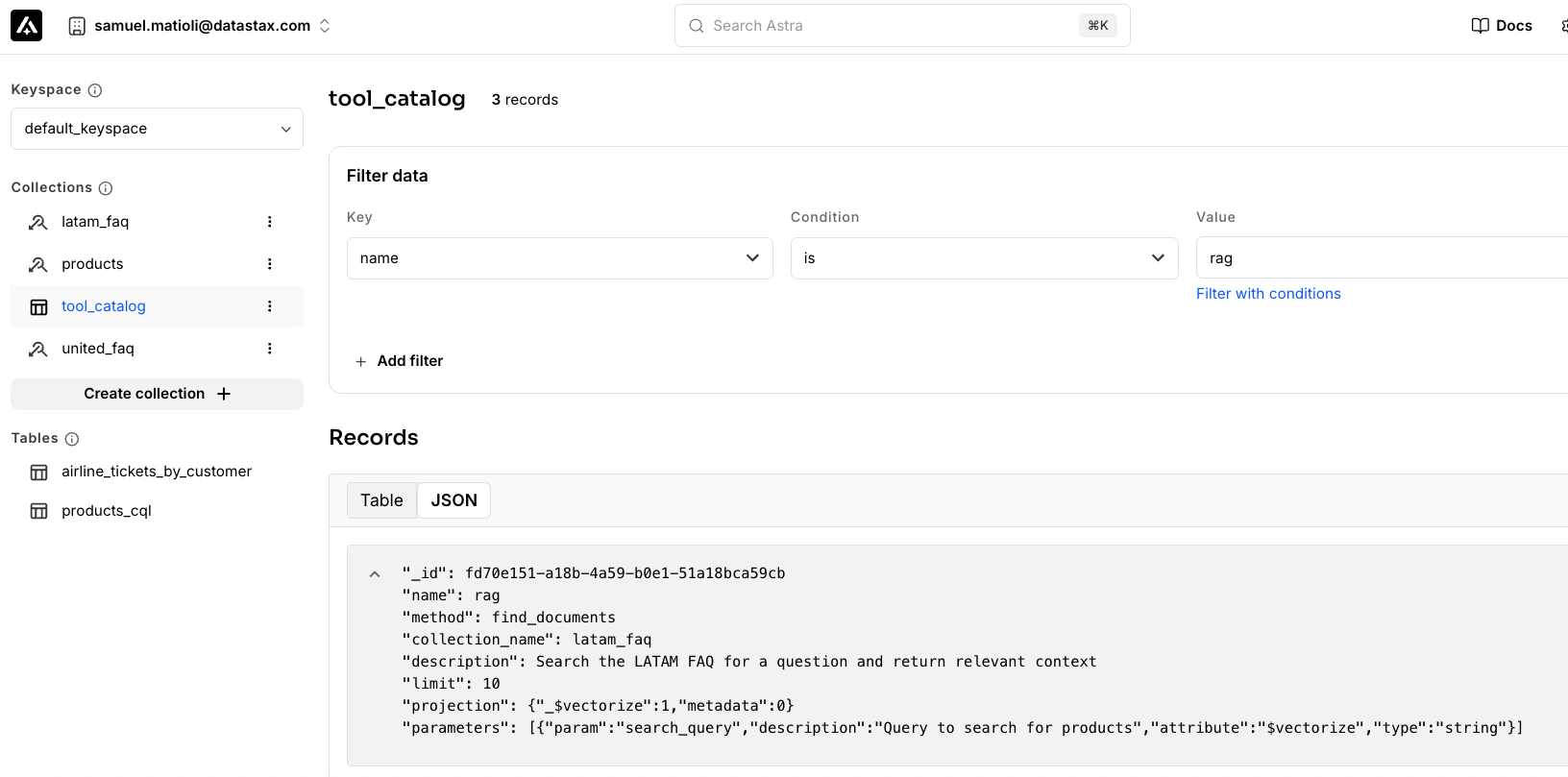1568x777 pixels.
Task: Expand the Key dropdown showing name
Action: tap(559, 258)
